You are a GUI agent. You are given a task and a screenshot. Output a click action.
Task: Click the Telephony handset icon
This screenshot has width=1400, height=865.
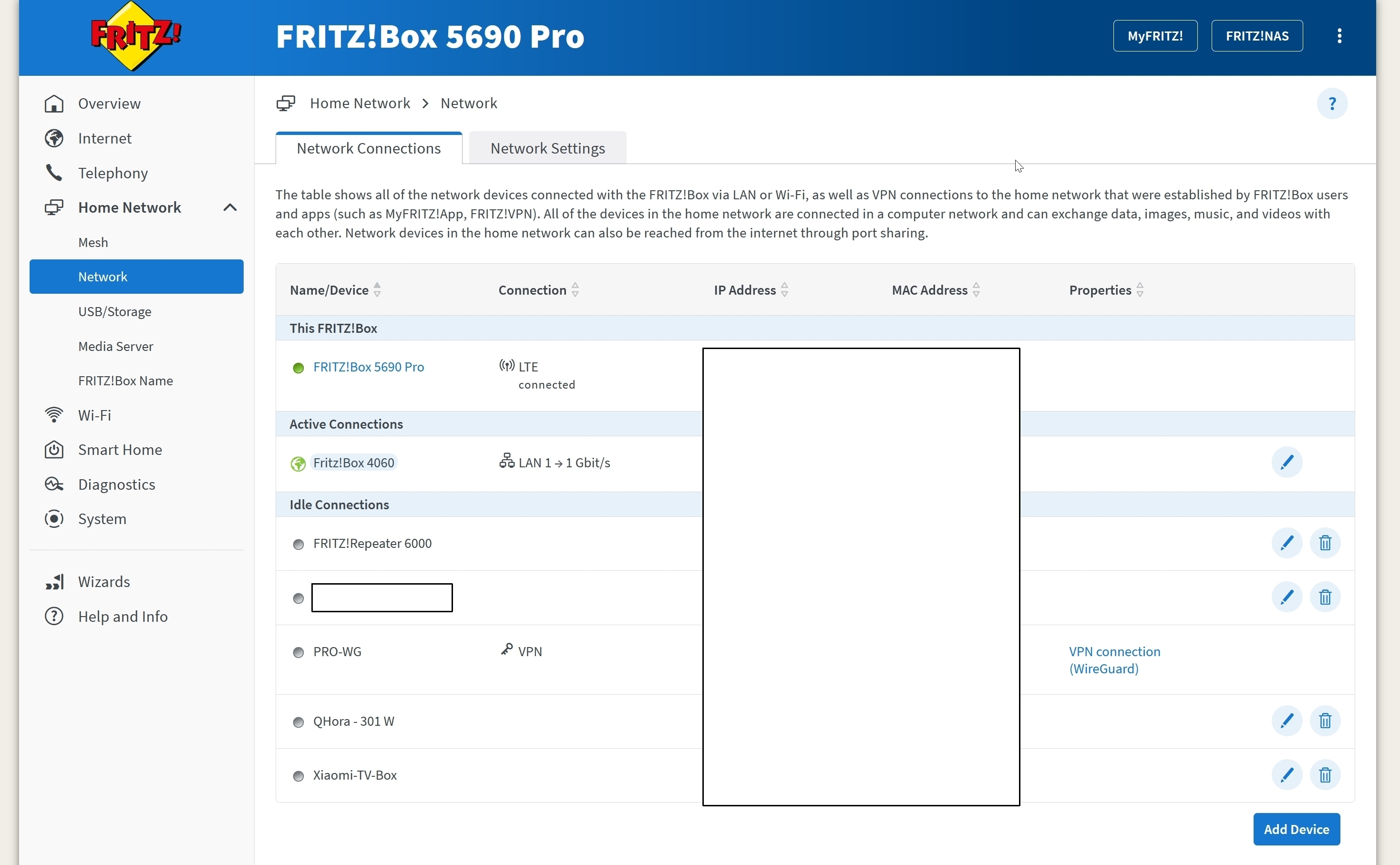click(x=54, y=173)
